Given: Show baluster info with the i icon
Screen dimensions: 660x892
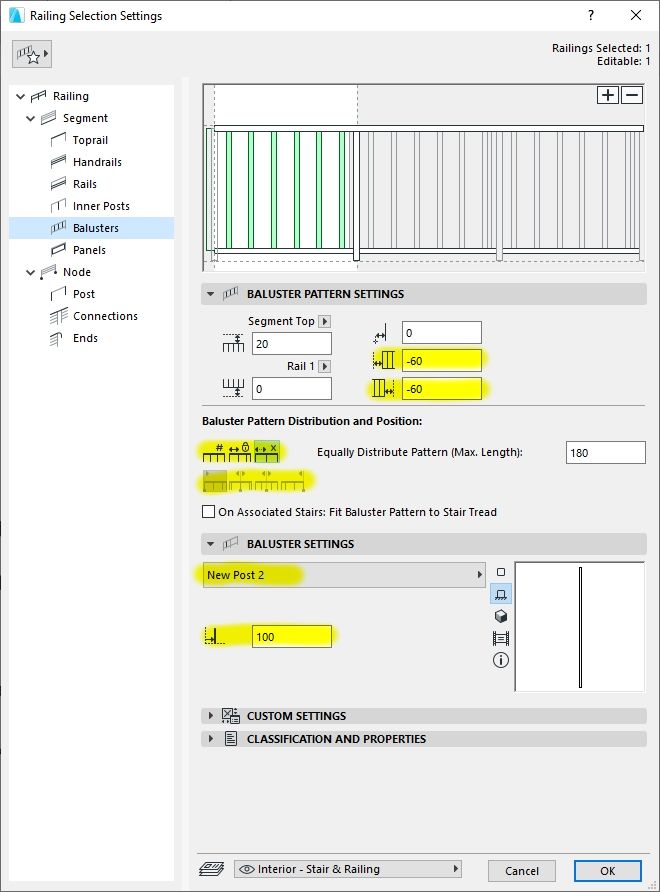Looking at the screenshot, I should [x=501, y=660].
